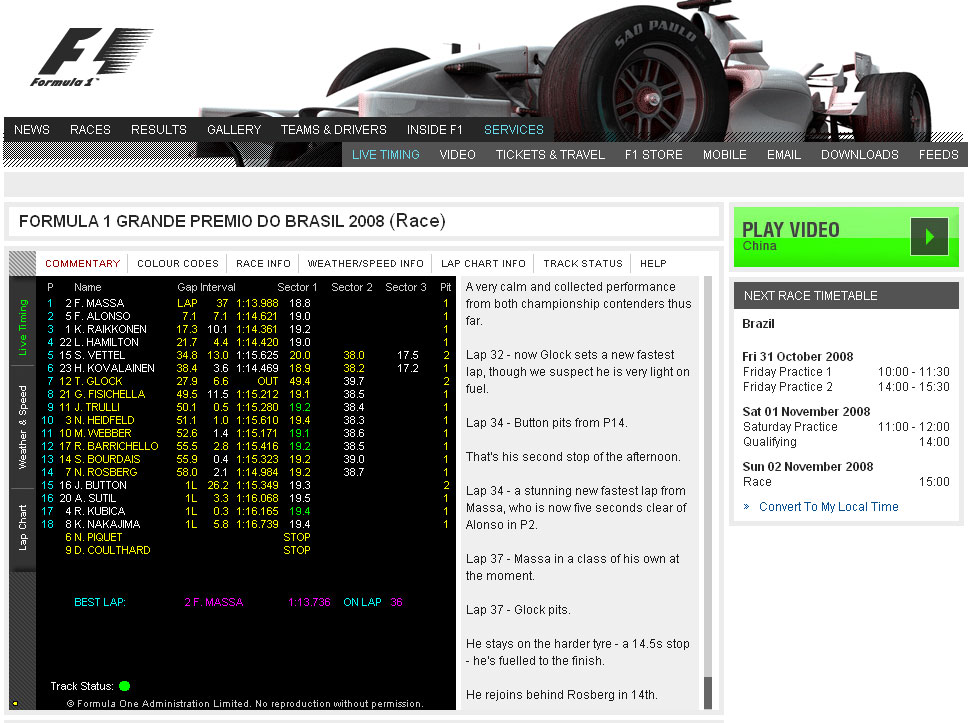Open the RACES menu
968x723 pixels.
(x=90, y=130)
